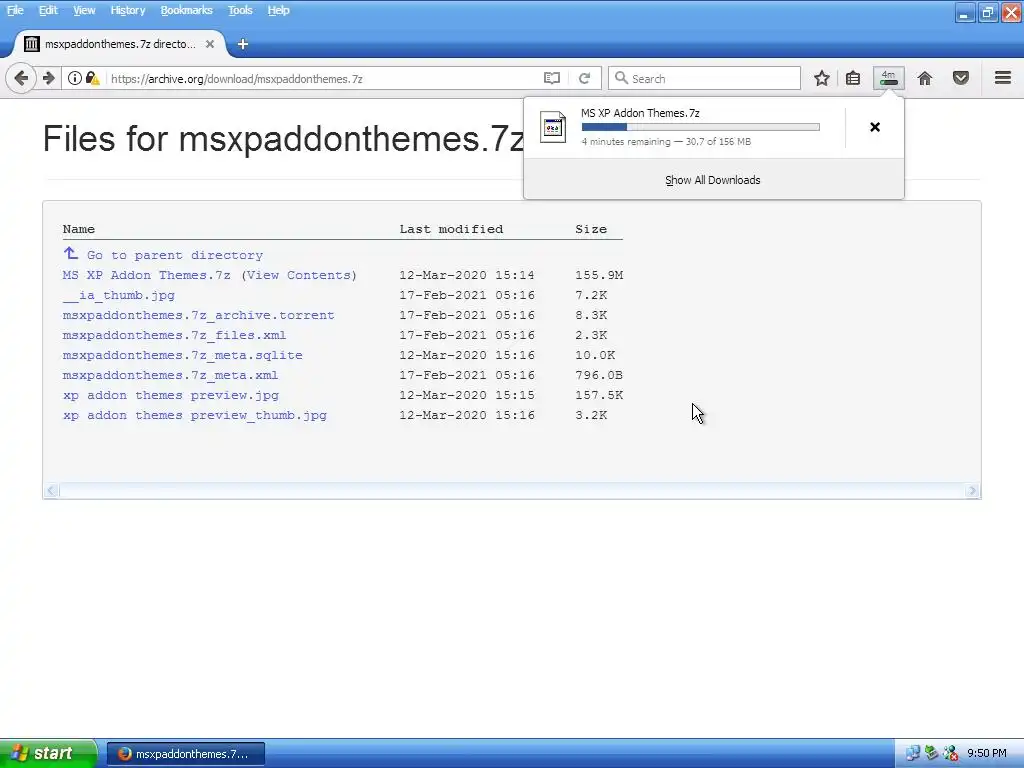Screen dimensions: 1024x768
Task: Reload the current page
Action: [x=584, y=78]
